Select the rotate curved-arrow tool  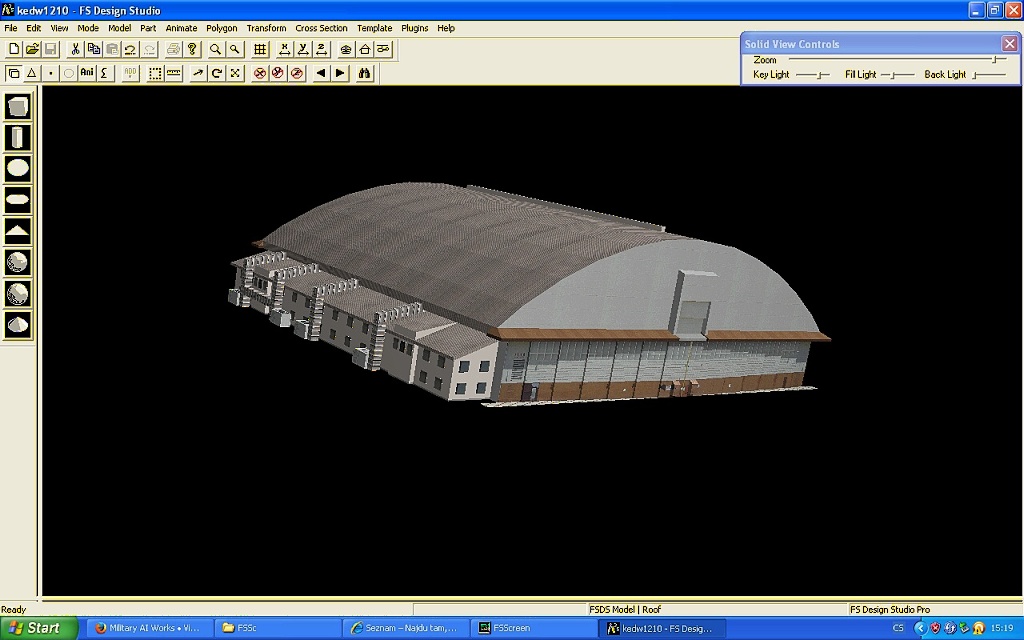pos(216,73)
